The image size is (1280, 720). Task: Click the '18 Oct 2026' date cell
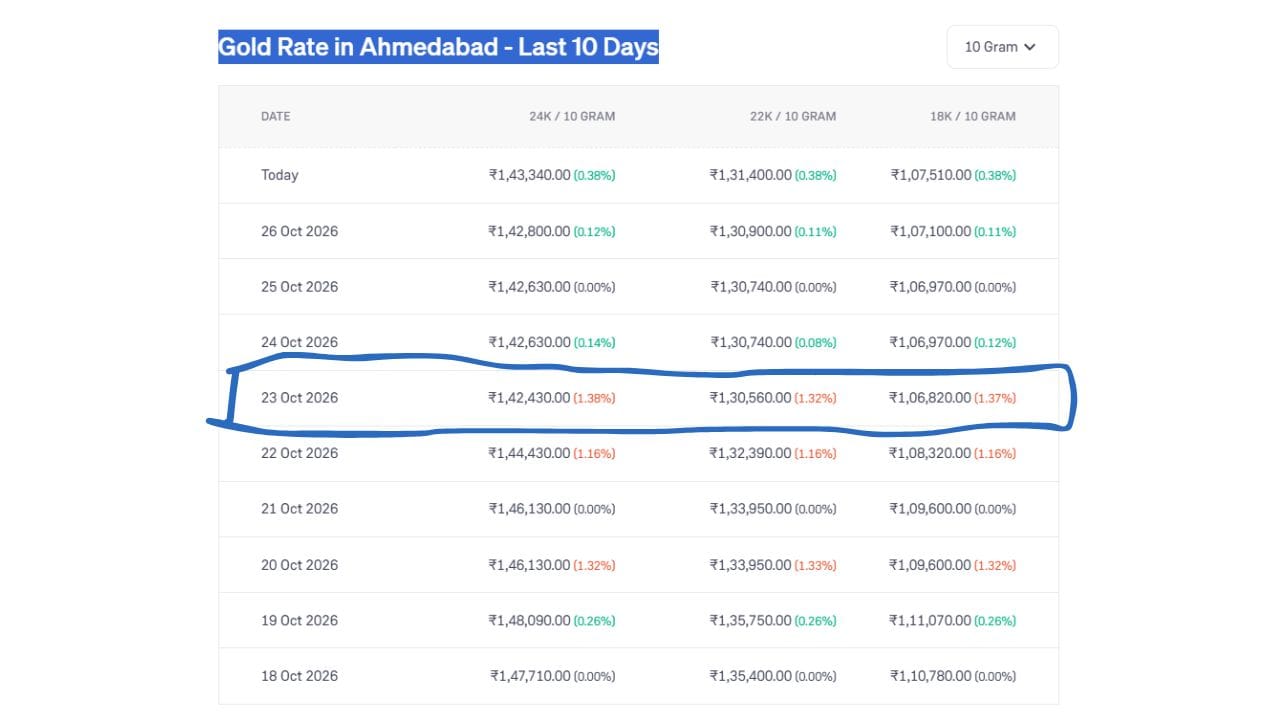point(300,676)
